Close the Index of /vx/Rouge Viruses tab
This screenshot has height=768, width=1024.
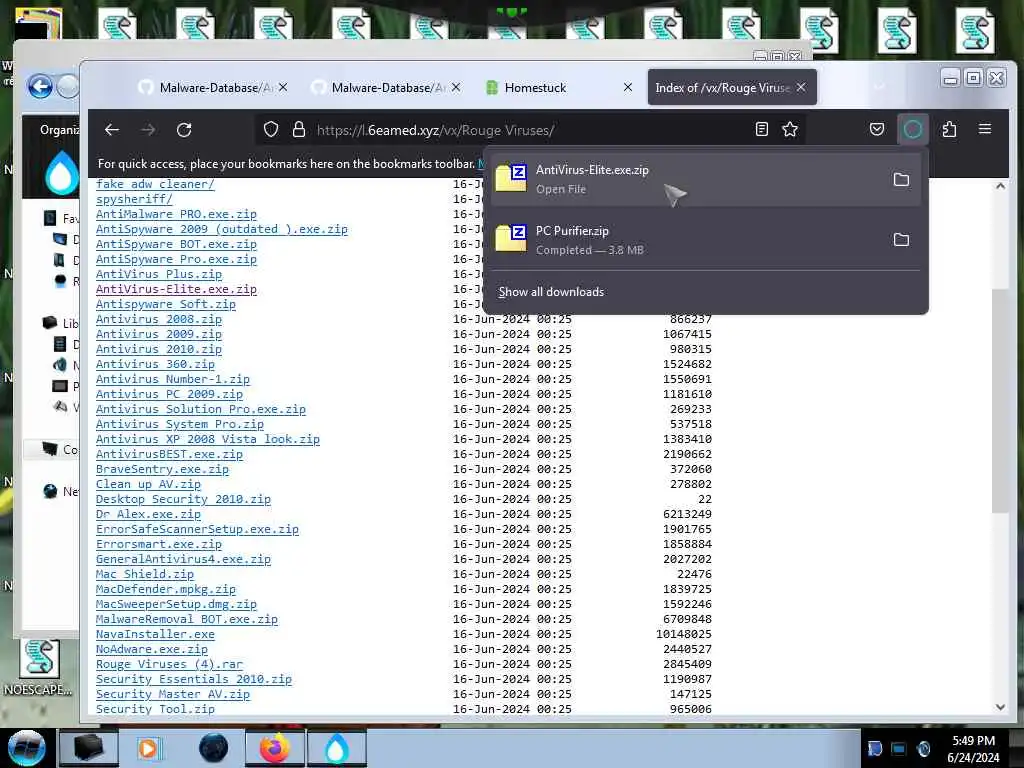point(801,87)
